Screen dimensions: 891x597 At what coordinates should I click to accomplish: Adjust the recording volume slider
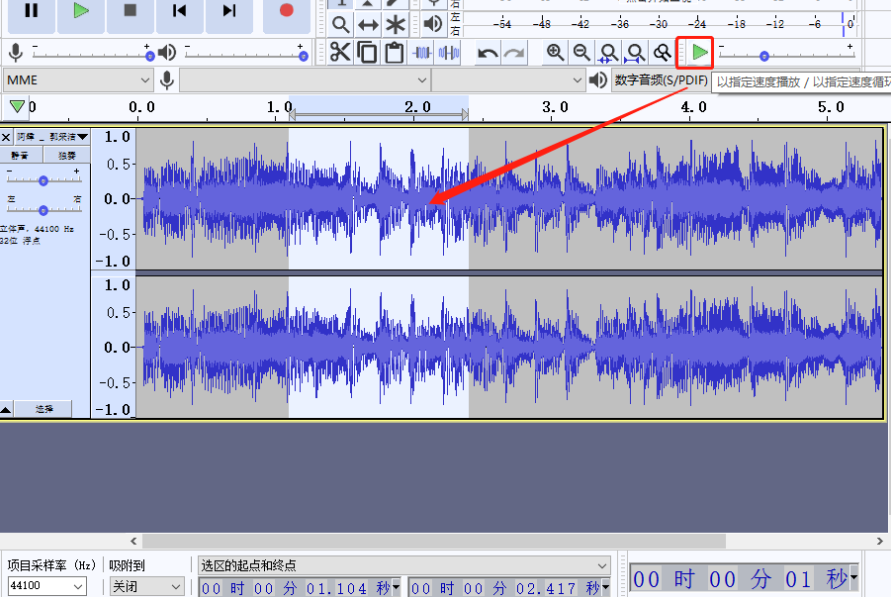click(91, 55)
